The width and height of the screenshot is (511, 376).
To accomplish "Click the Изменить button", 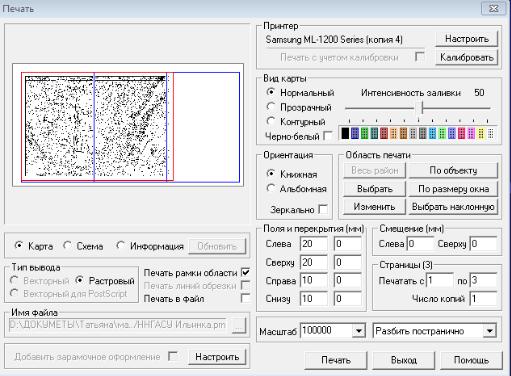I will (x=375, y=207).
